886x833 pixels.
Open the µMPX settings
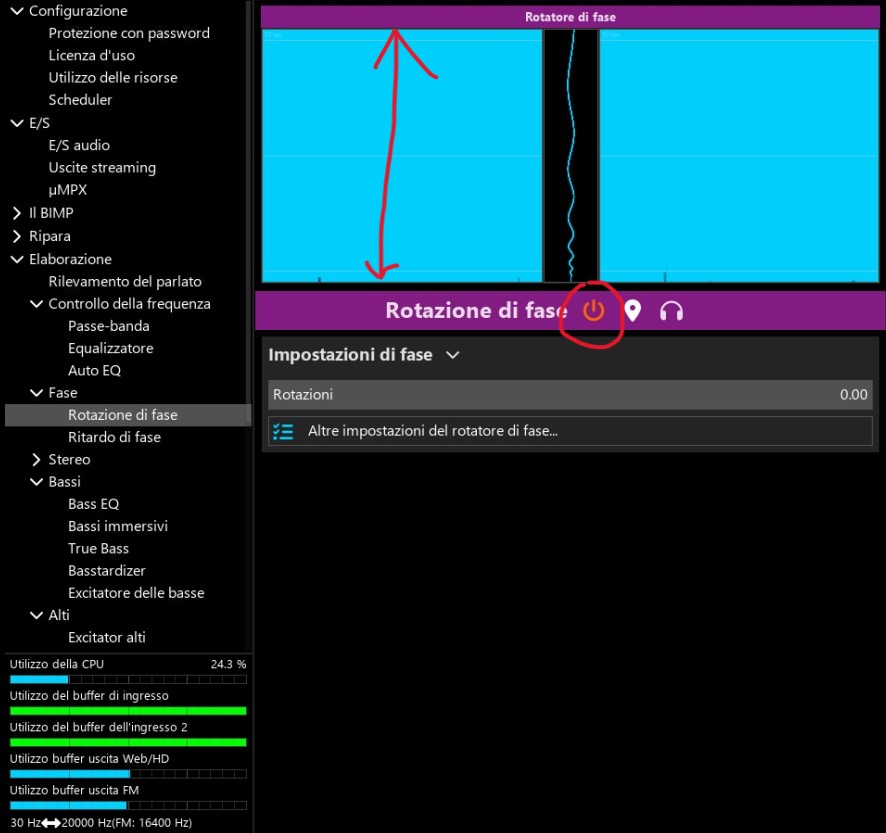coord(68,190)
